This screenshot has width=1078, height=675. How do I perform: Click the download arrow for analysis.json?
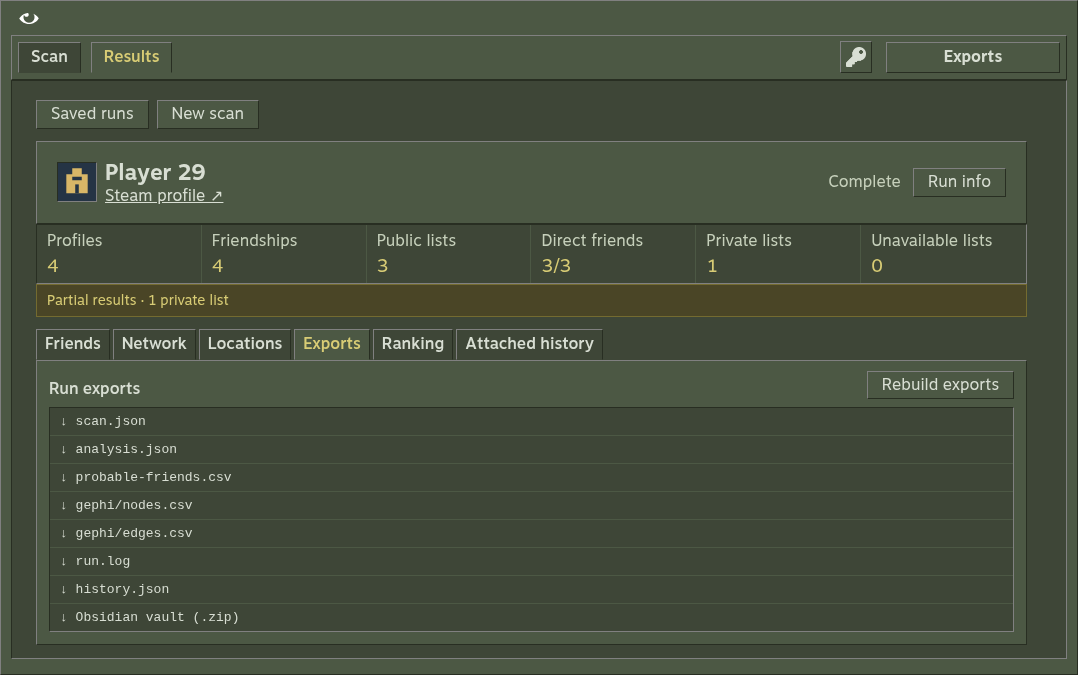point(63,450)
